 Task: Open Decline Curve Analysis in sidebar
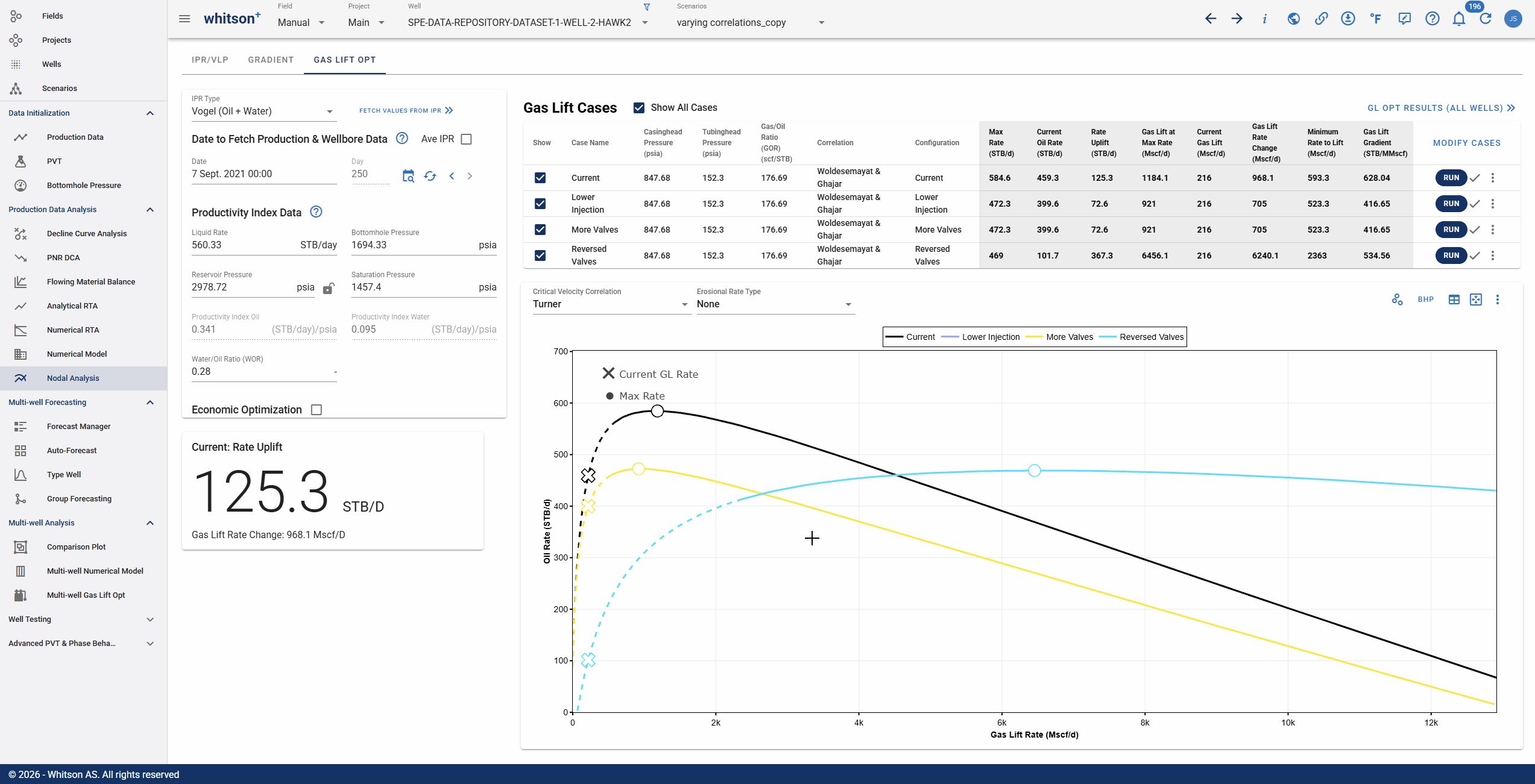click(x=83, y=234)
